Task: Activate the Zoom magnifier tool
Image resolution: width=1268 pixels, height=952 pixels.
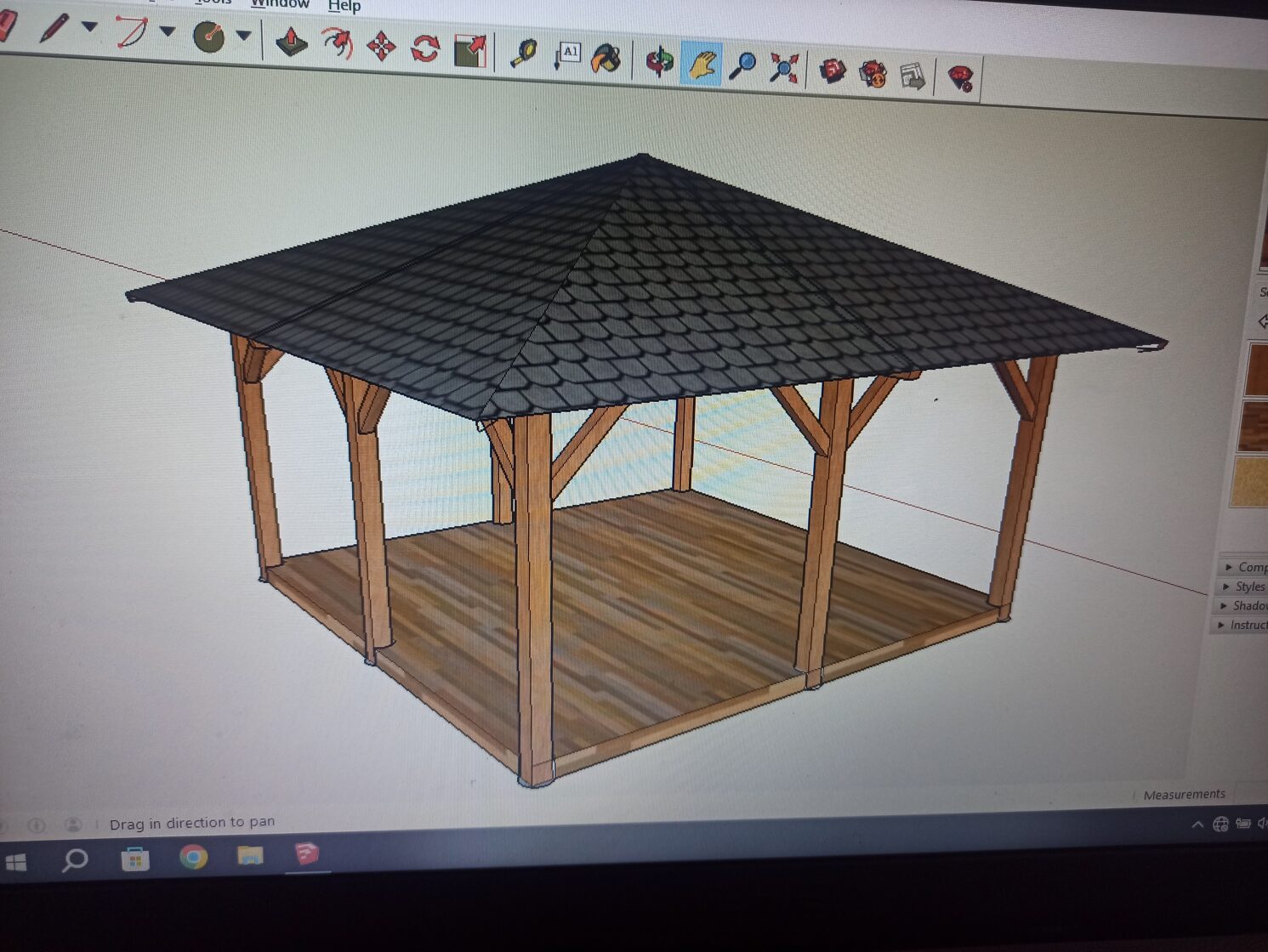Action: point(743,65)
